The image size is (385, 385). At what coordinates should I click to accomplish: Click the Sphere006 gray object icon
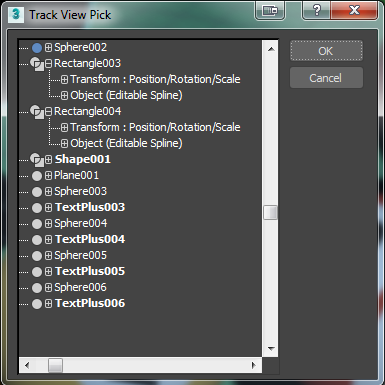point(37,288)
